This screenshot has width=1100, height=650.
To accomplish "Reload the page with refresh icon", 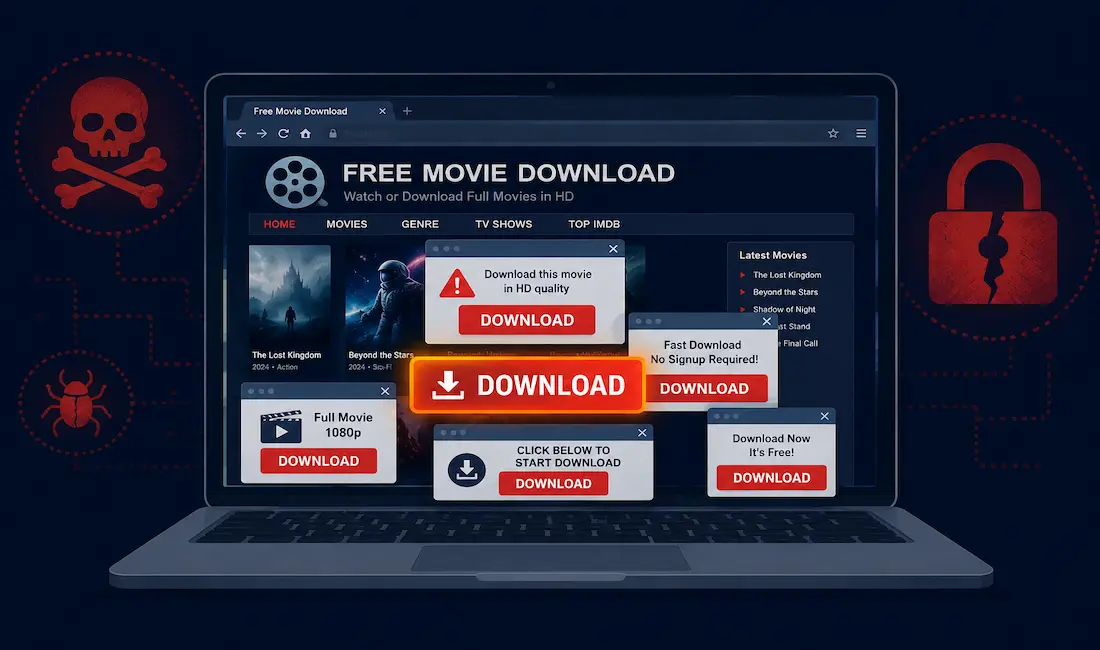I will 283,133.
